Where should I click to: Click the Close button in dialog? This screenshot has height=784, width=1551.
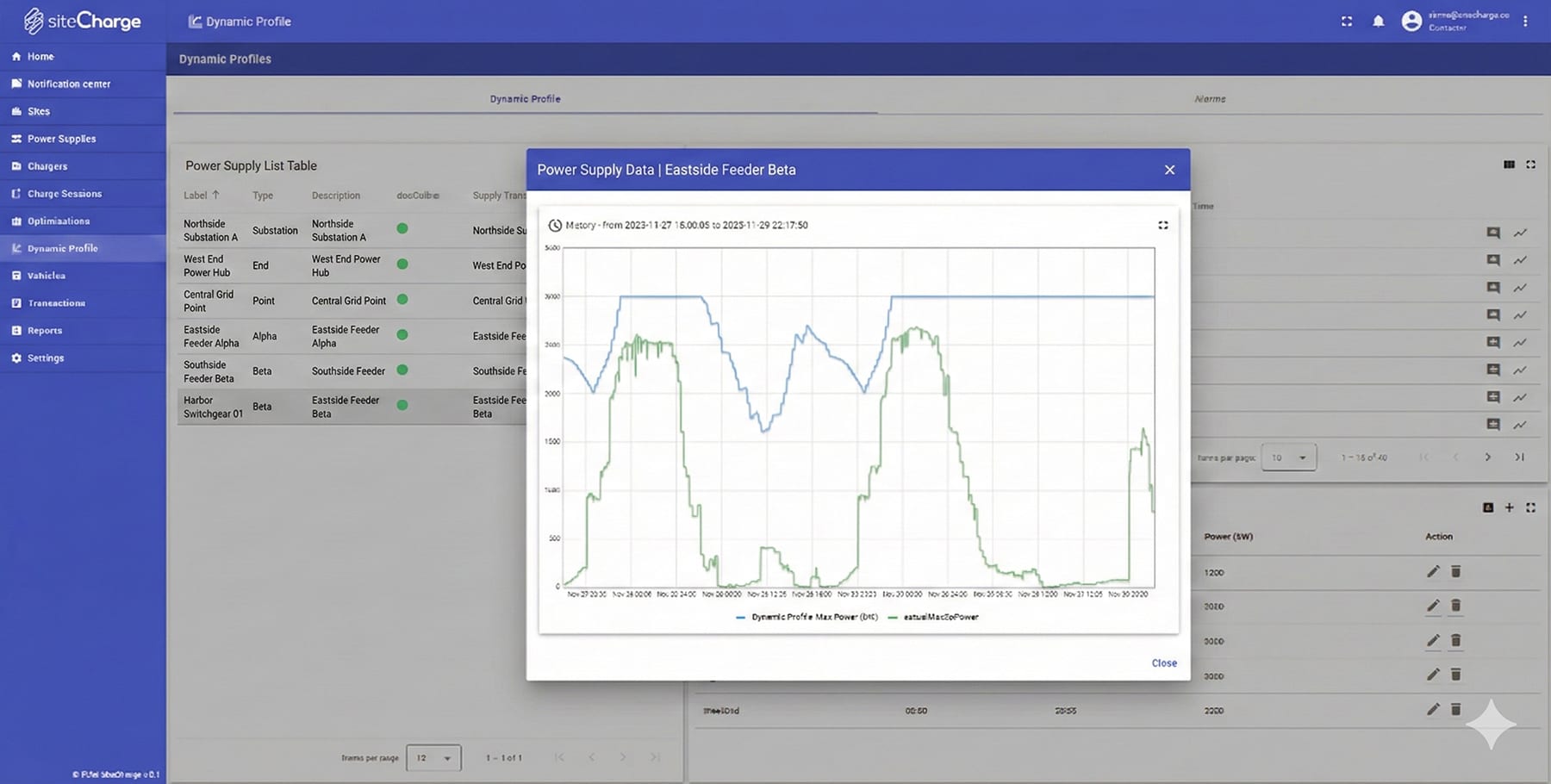click(x=1163, y=663)
